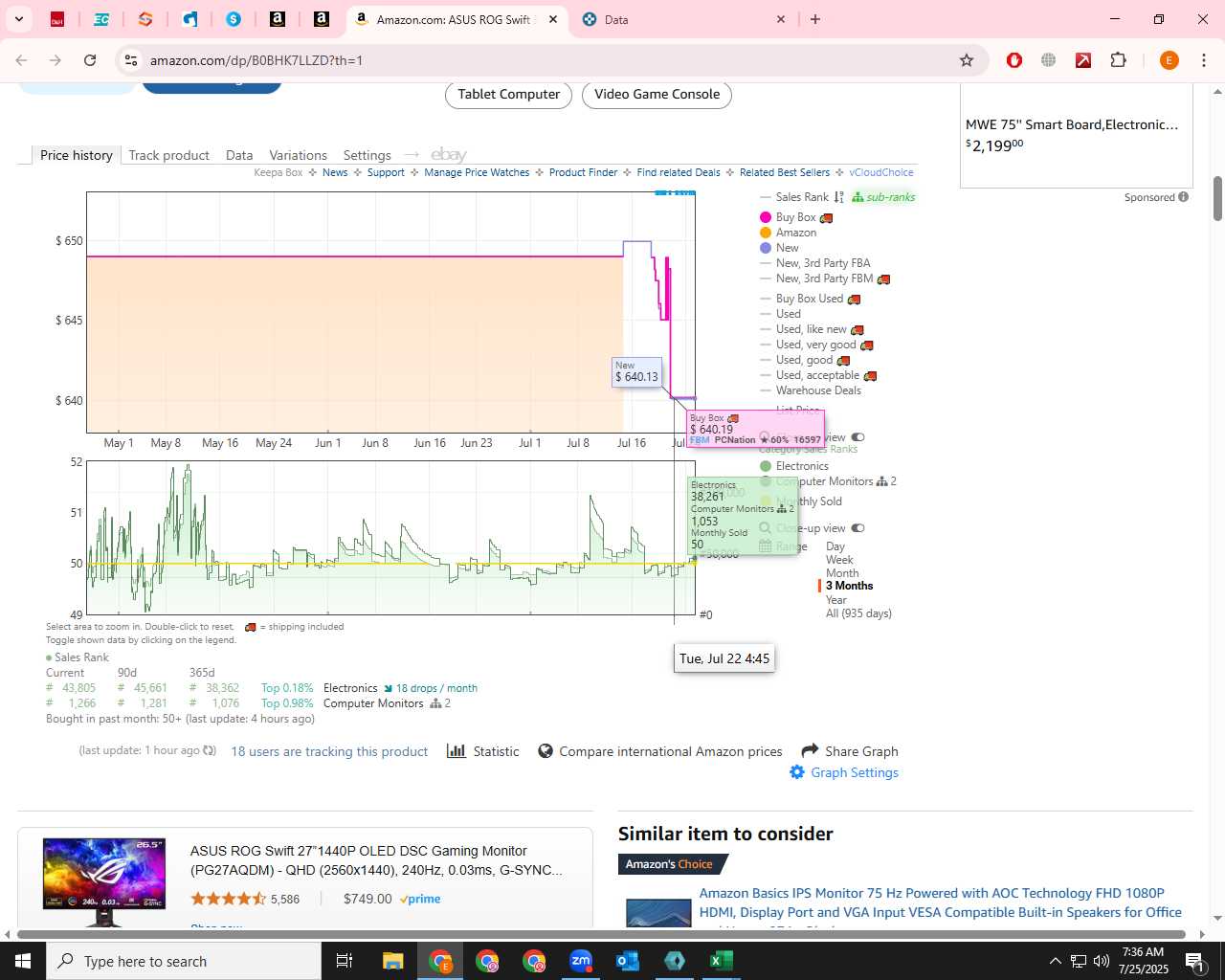This screenshot has width=1225, height=980.
Task: Open the Chrome three-dot menu
Action: point(1204,60)
